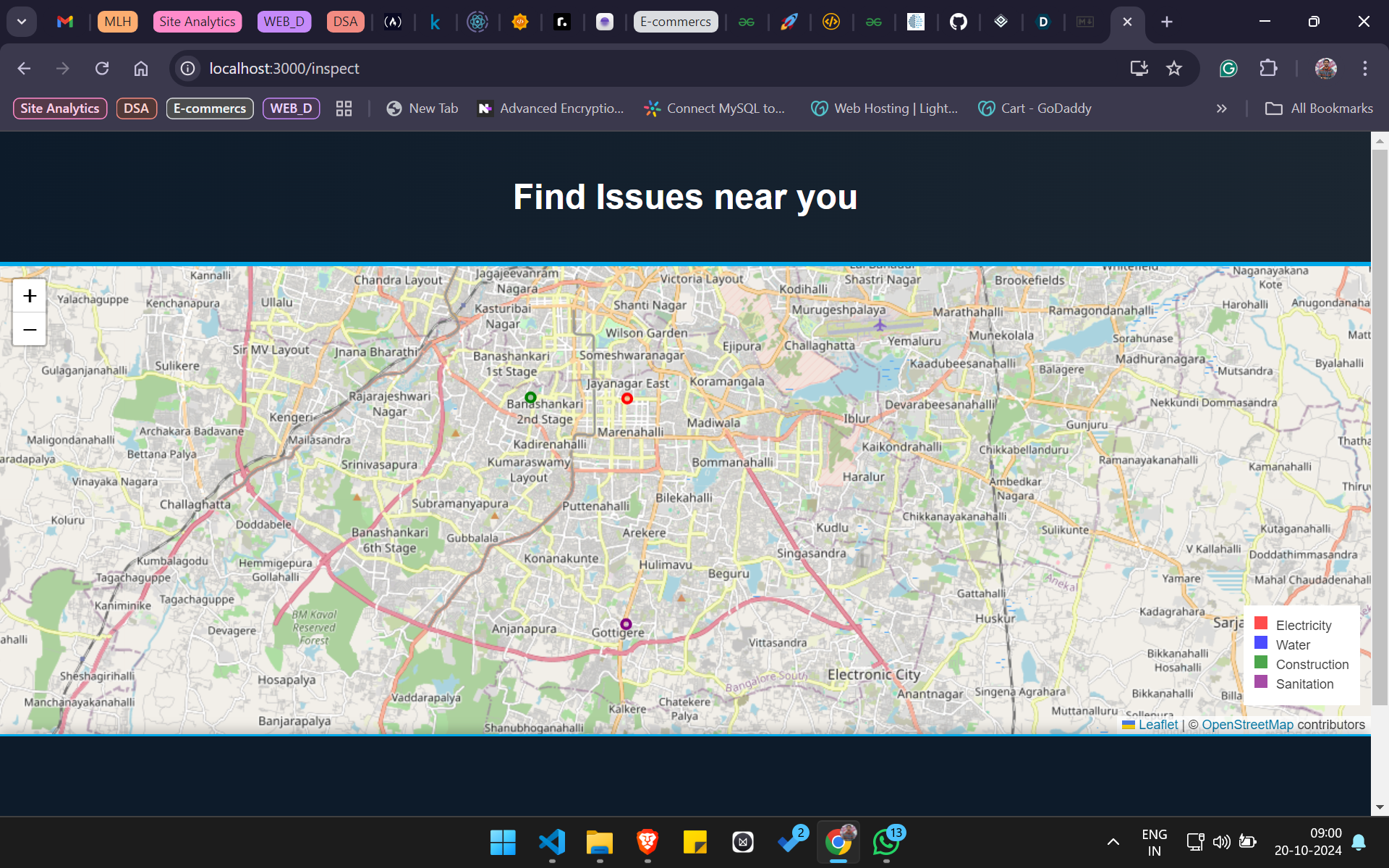Open the Leaflet attribution link
The width and height of the screenshot is (1389, 868).
pyautogui.click(x=1157, y=725)
